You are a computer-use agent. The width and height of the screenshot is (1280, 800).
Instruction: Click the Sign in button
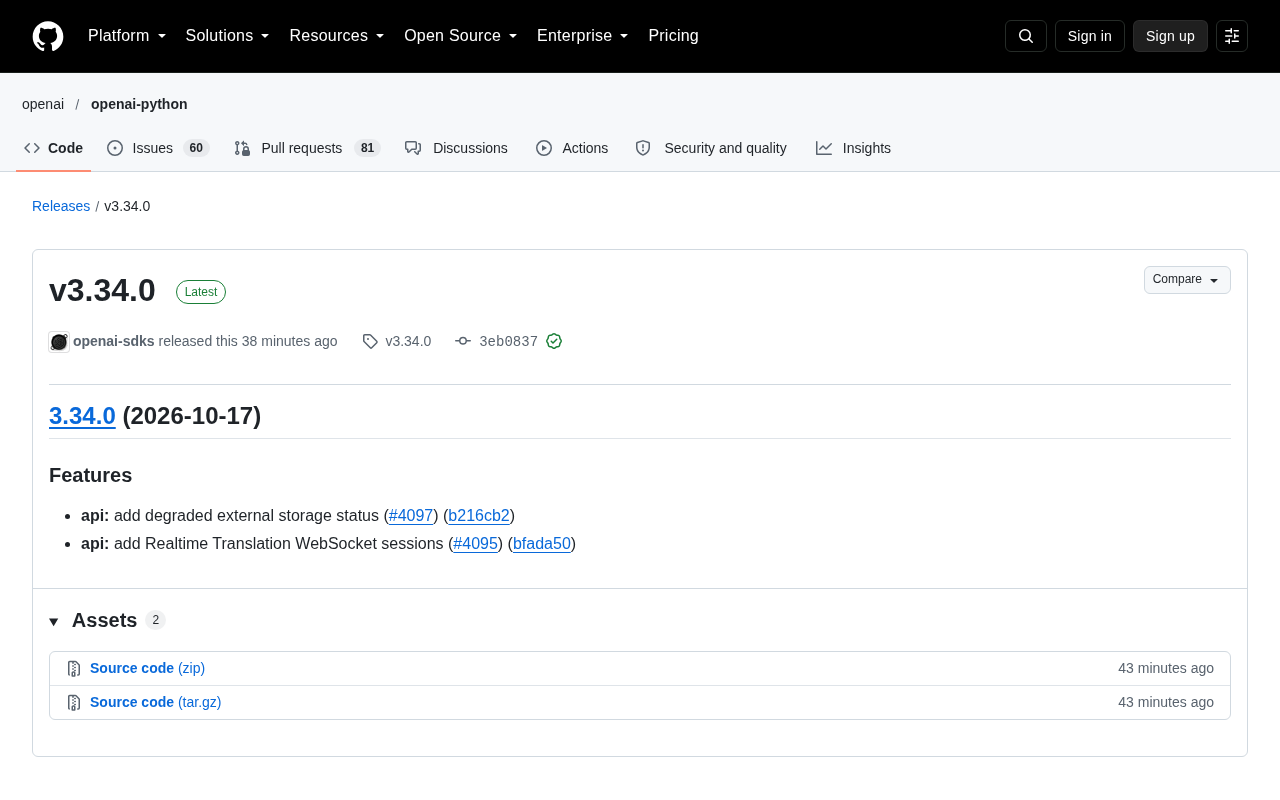click(x=1090, y=36)
